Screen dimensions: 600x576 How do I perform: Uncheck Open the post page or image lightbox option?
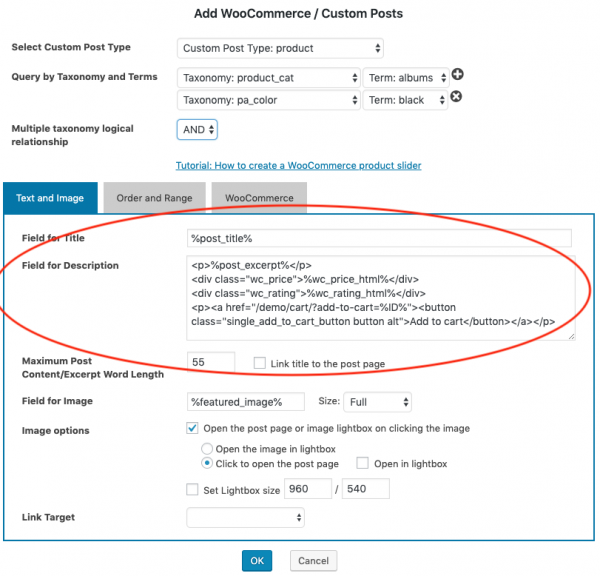[x=193, y=428]
